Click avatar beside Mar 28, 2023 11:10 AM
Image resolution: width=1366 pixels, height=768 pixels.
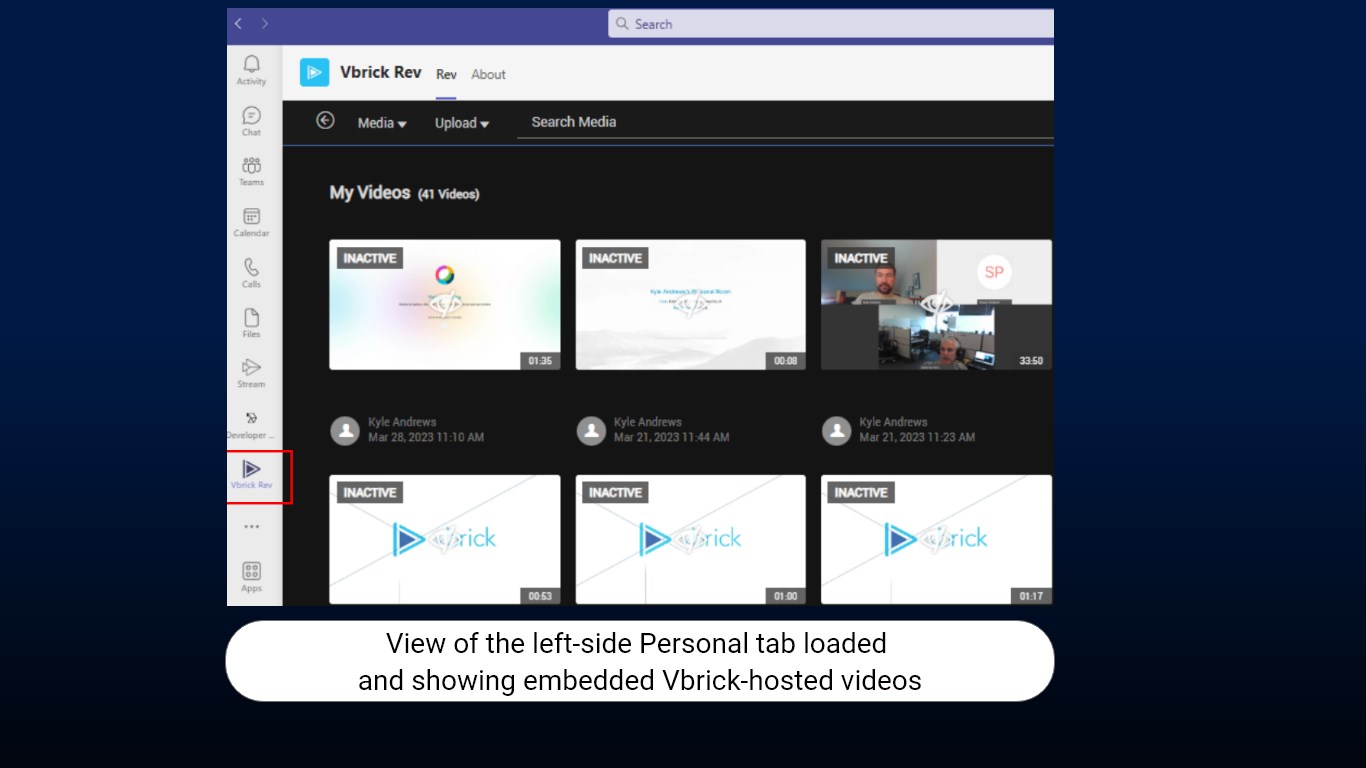click(345, 431)
